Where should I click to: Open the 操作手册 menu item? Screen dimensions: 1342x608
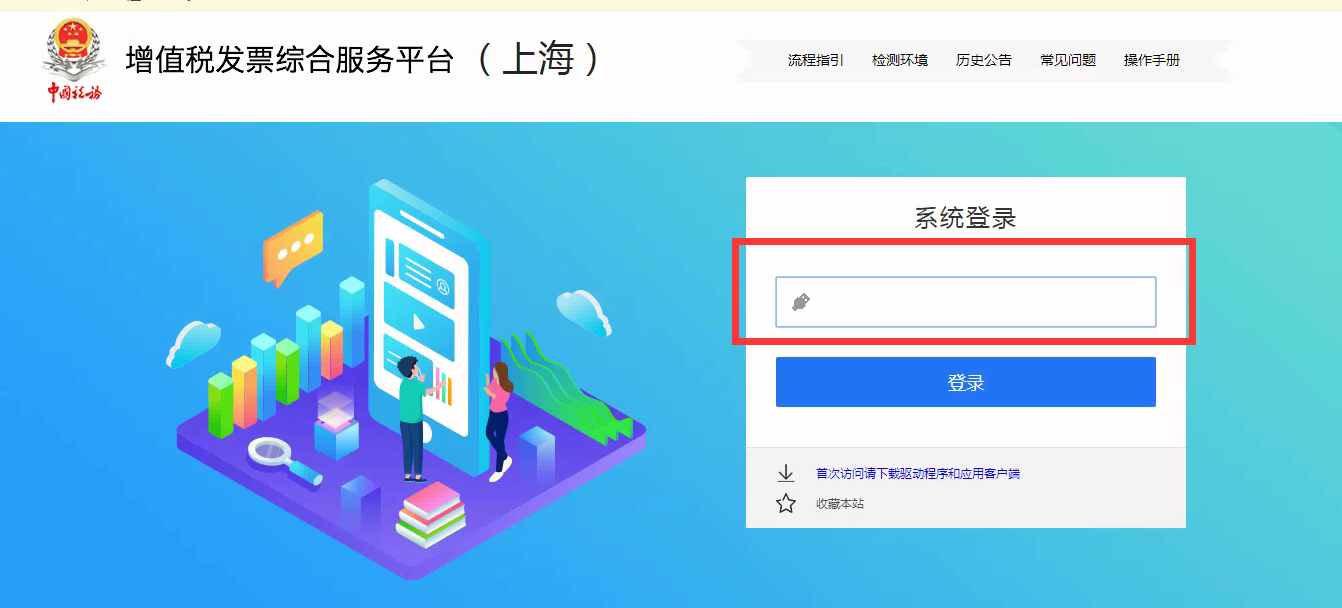pyautogui.click(x=1151, y=60)
